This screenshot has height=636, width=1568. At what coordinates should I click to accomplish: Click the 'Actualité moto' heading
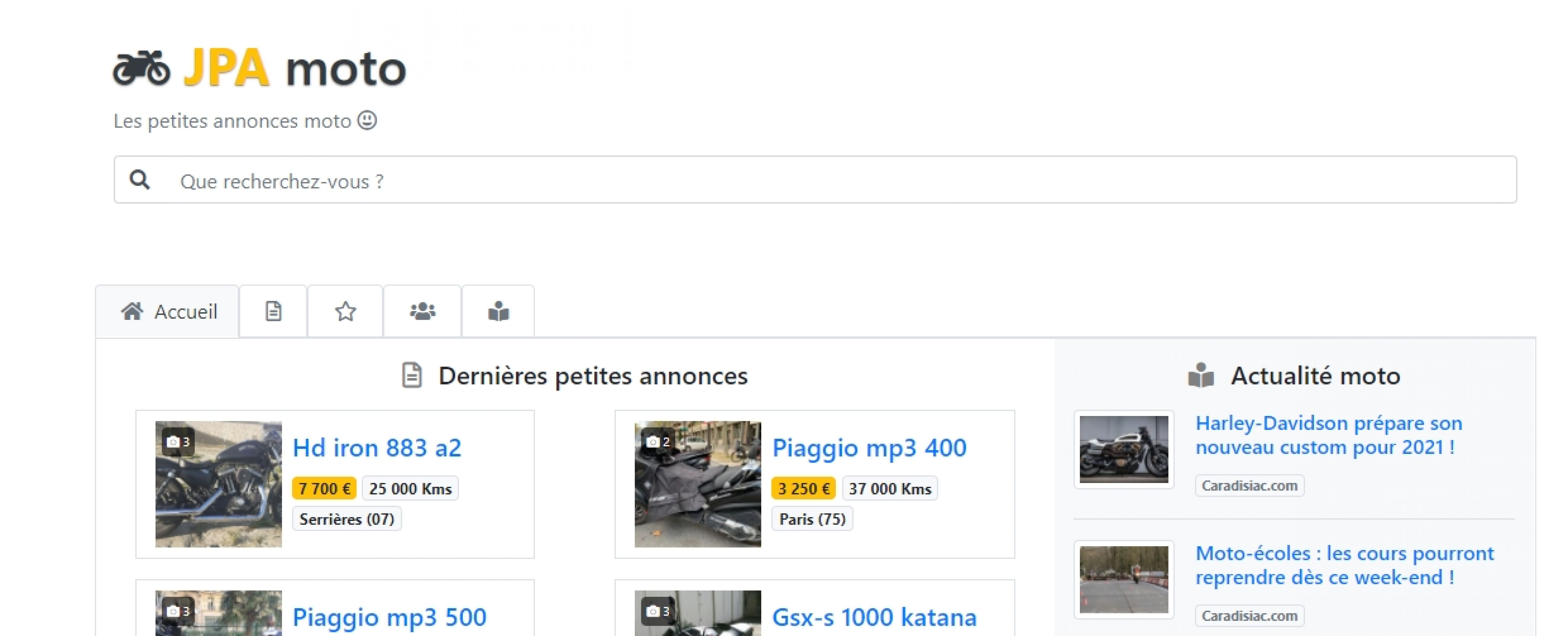pyautogui.click(x=1315, y=376)
